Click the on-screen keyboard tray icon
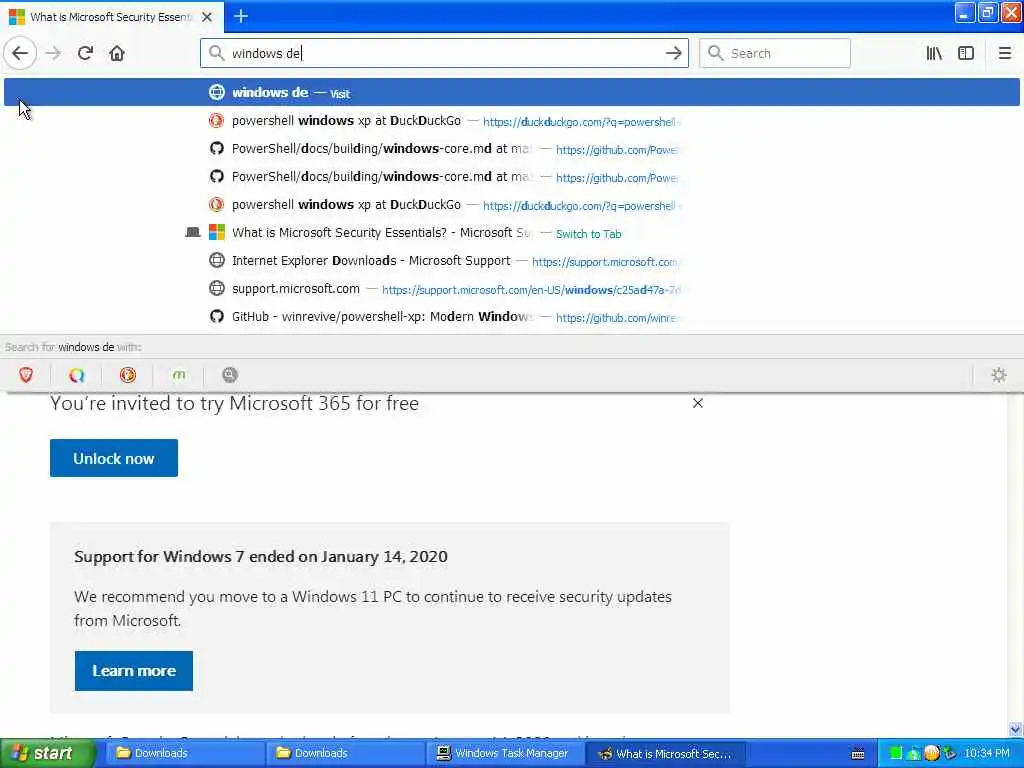The height and width of the screenshot is (768, 1024). click(x=858, y=754)
